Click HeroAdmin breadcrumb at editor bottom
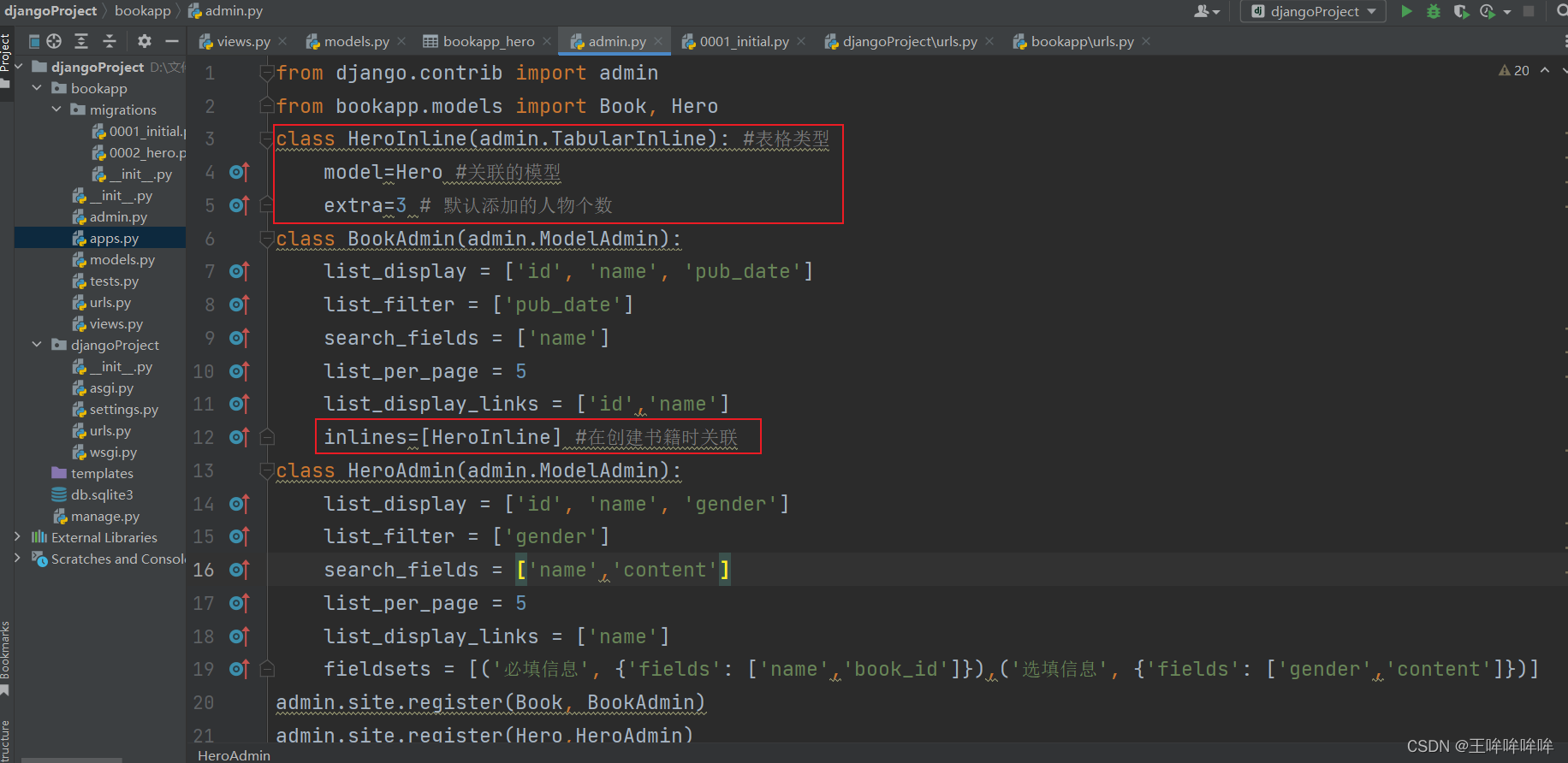The width and height of the screenshot is (1568, 763). coord(234,755)
